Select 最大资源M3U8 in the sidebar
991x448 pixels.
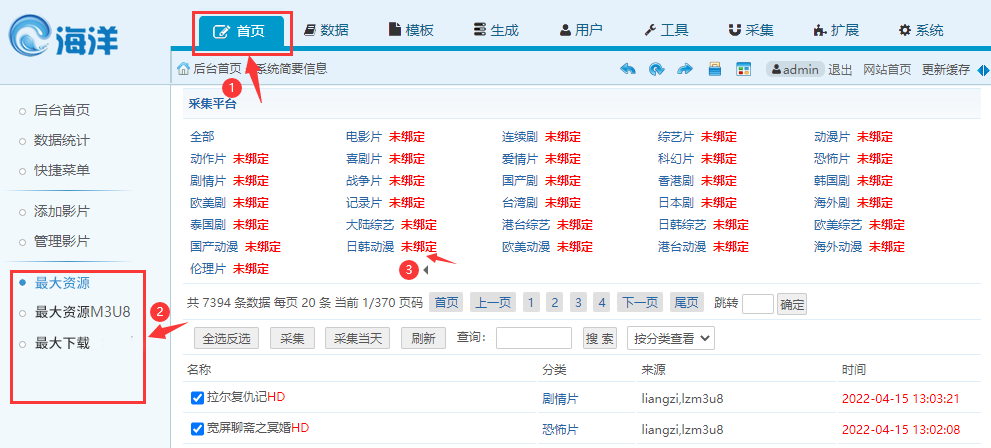pos(82,312)
